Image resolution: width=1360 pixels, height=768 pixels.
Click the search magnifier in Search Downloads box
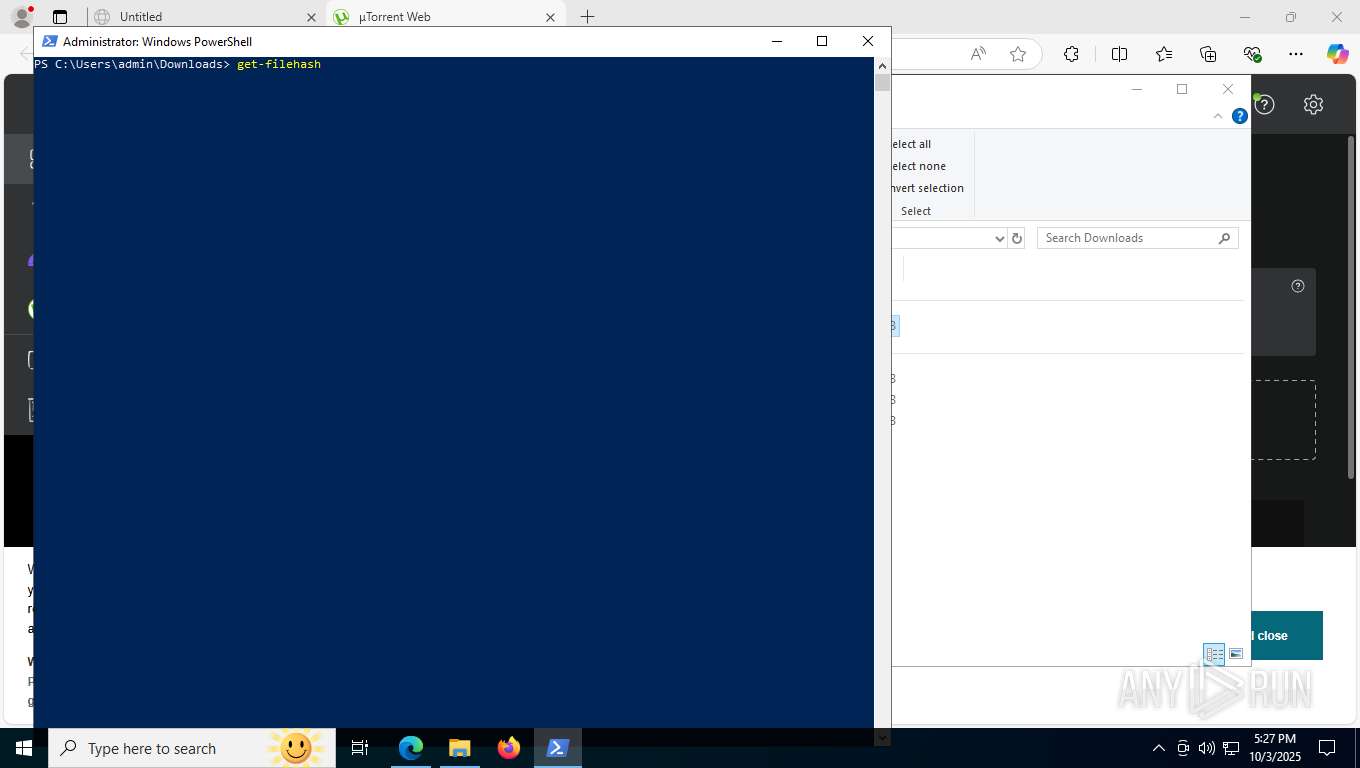click(x=1224, y=238)
